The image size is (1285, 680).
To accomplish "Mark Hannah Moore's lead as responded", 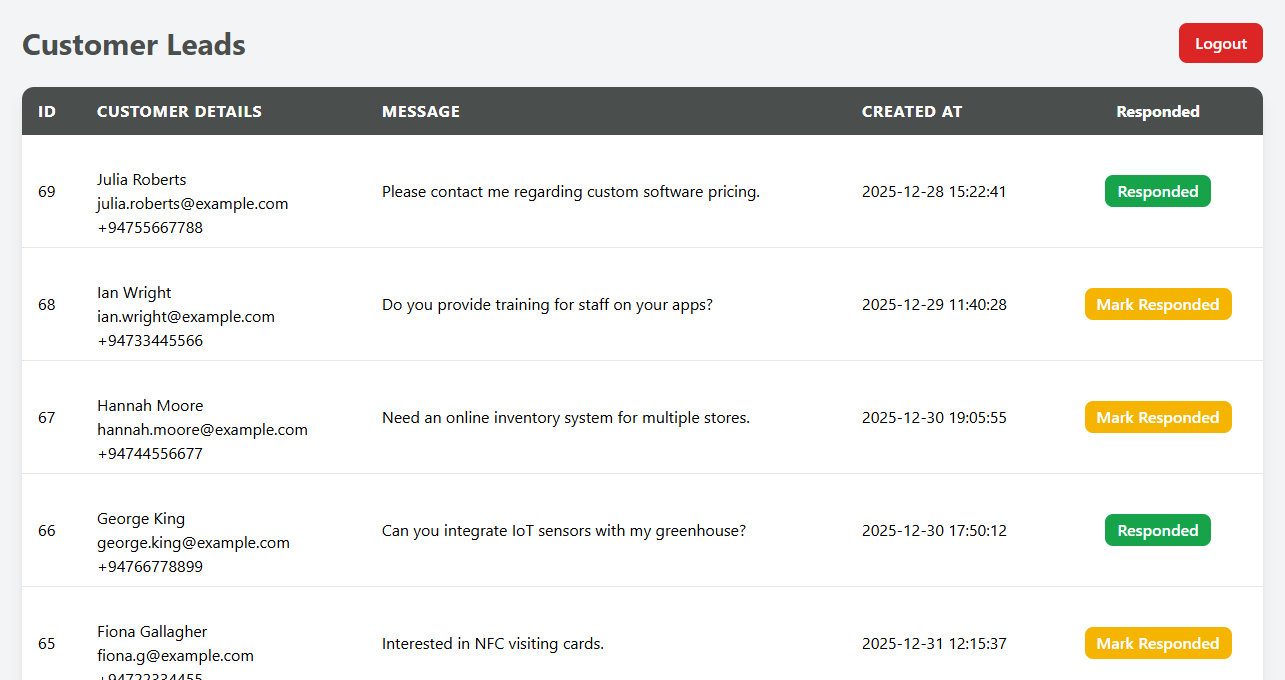I will click(x=1158, y=418).
